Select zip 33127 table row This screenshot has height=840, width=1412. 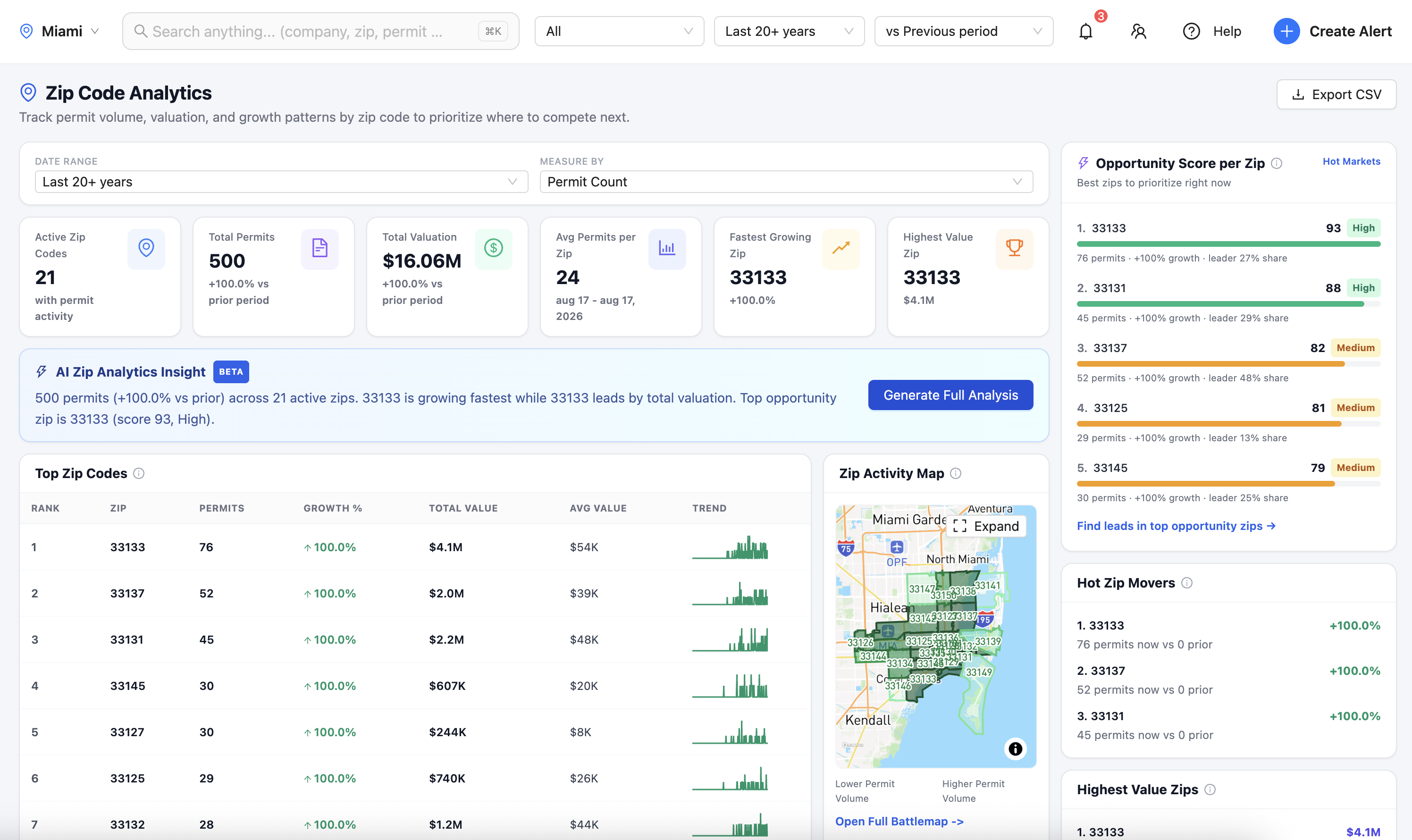pyautogui.click(x=415, y=732)
